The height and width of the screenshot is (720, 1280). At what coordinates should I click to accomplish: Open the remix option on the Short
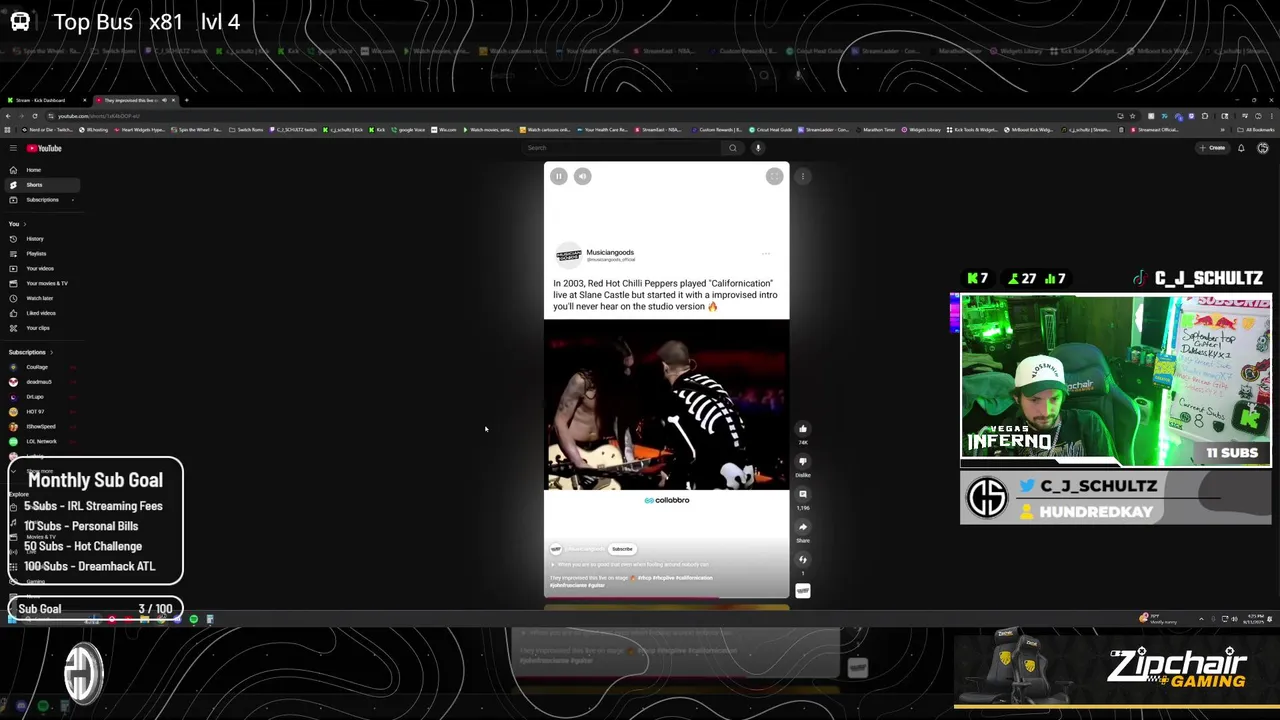point(803,560)
